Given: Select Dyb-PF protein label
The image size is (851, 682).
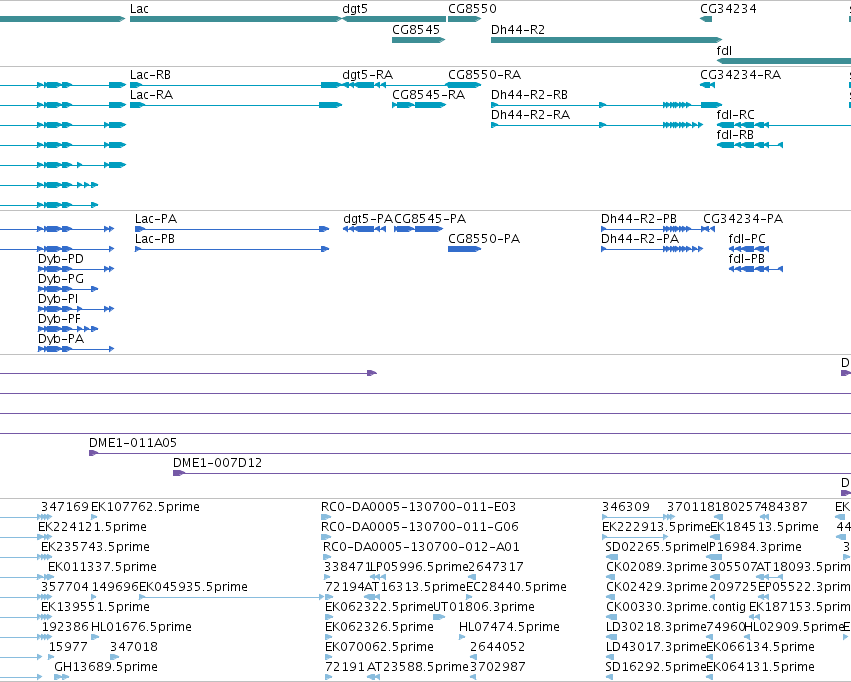Looking at the screenshot, I should pos(59,319).
